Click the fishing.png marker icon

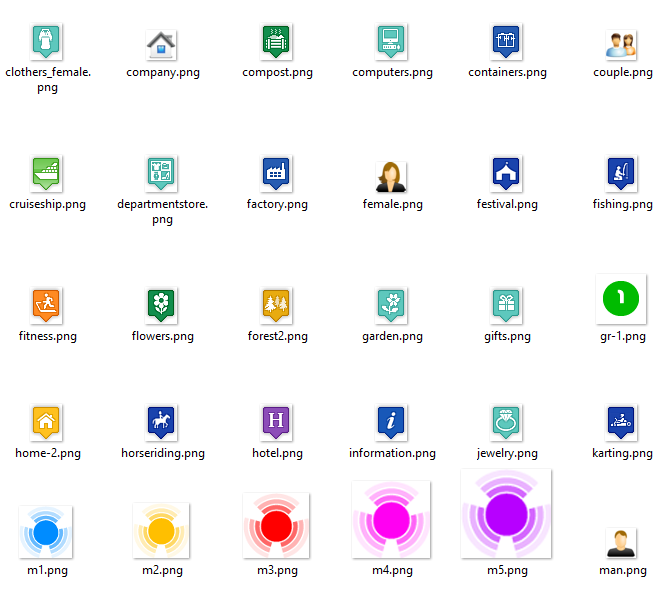pyautogui.click(x=621, y=173)
